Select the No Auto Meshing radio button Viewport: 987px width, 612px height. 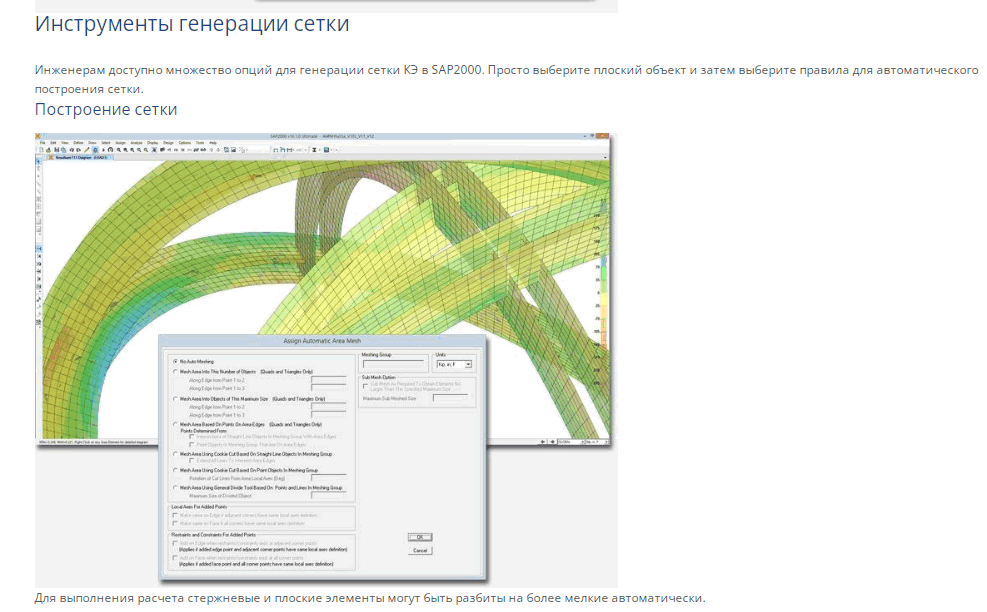(x=176, y=361)
